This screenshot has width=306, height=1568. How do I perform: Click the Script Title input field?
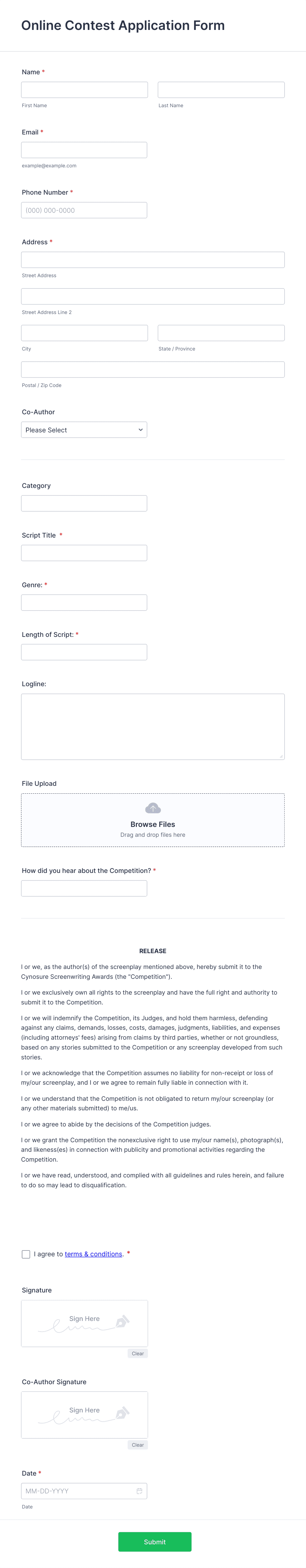coord(84,552)
